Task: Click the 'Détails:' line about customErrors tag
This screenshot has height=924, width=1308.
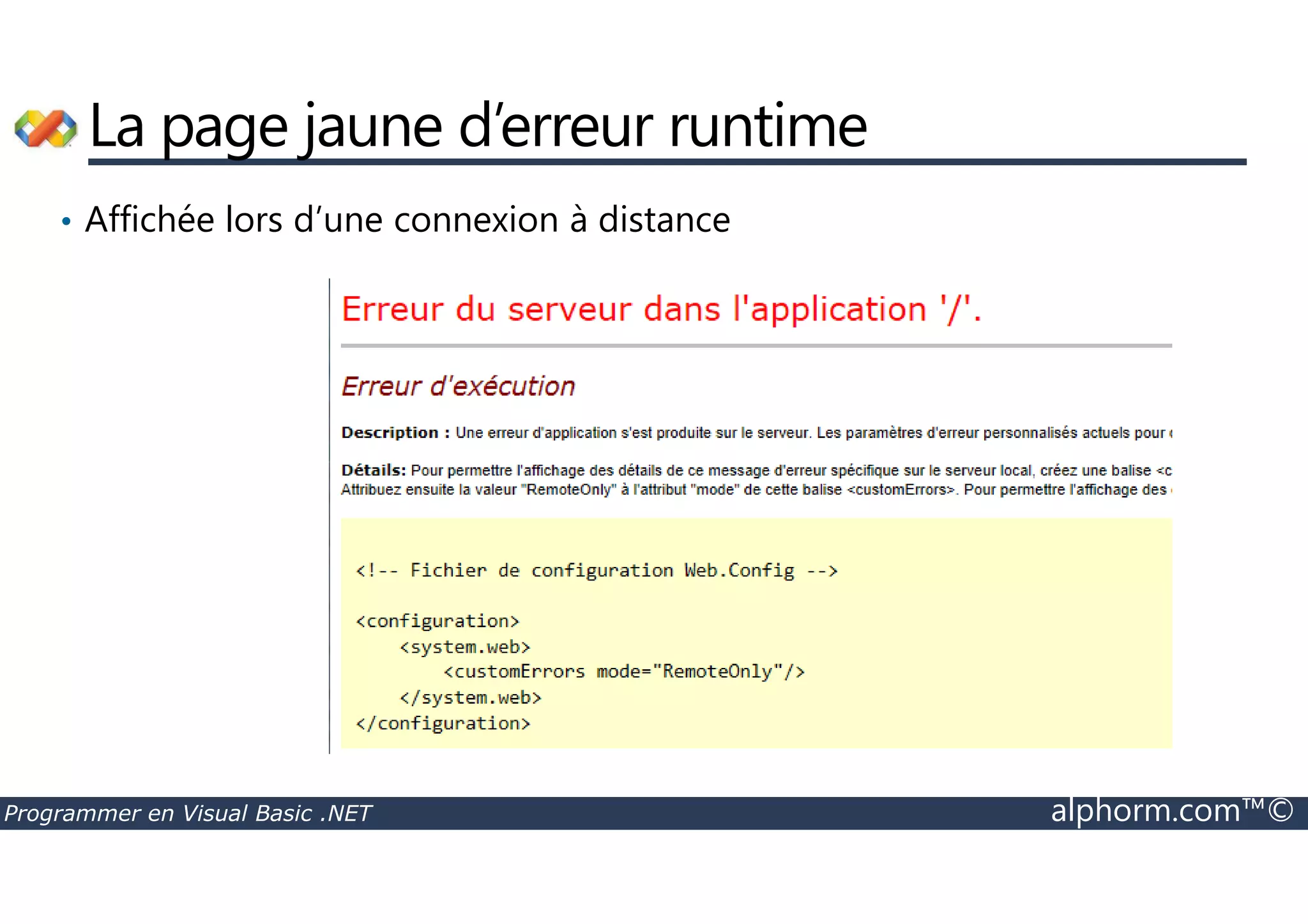Action: pos(757,471)
